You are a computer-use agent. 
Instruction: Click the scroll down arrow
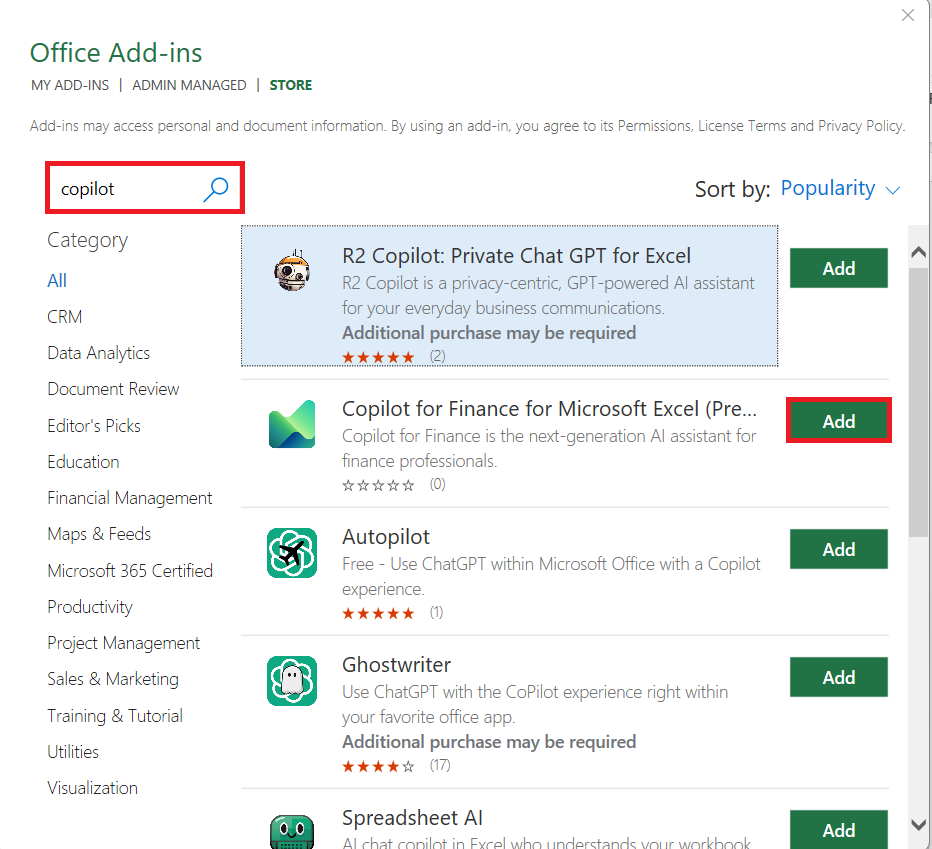tap(918, 825)
